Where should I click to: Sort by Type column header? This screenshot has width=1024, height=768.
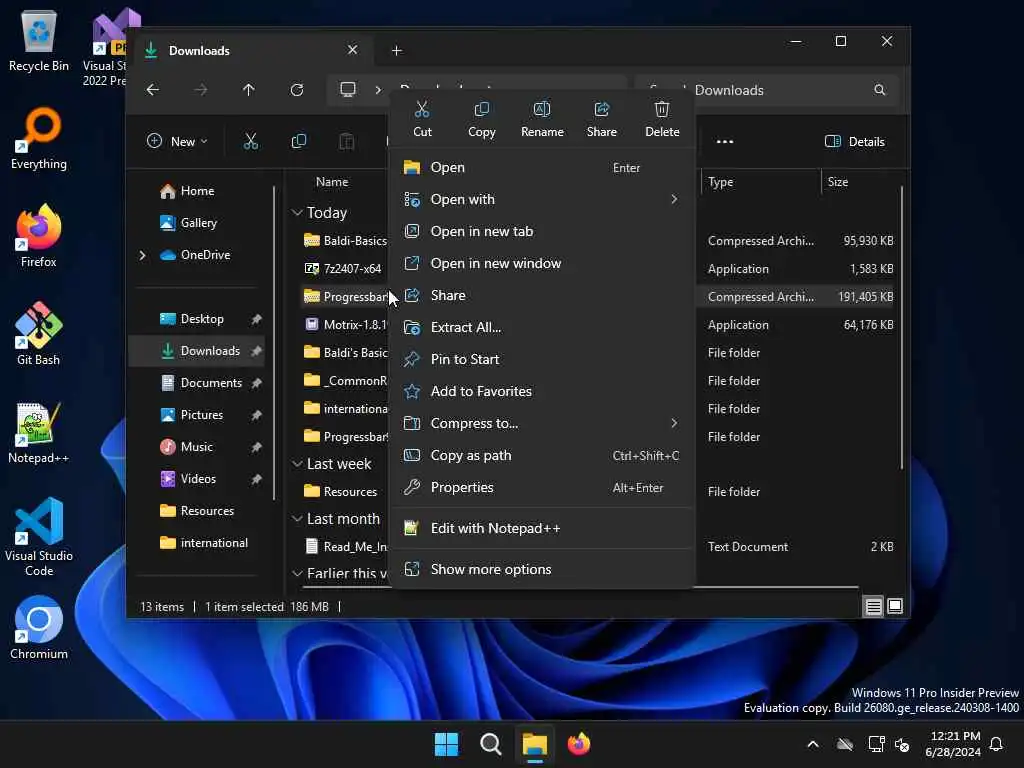coord(761,182)
